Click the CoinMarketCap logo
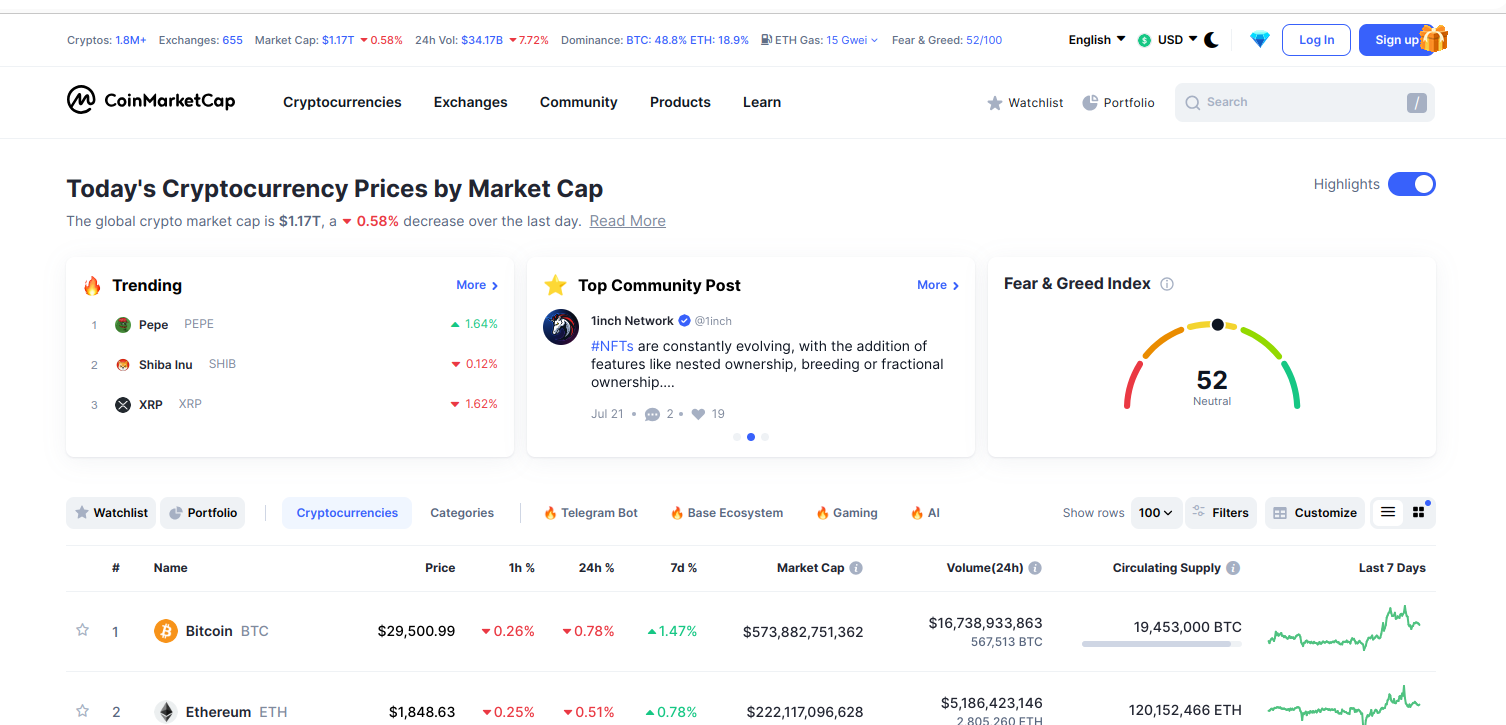 pyautogui.click(x=151, y=101)
